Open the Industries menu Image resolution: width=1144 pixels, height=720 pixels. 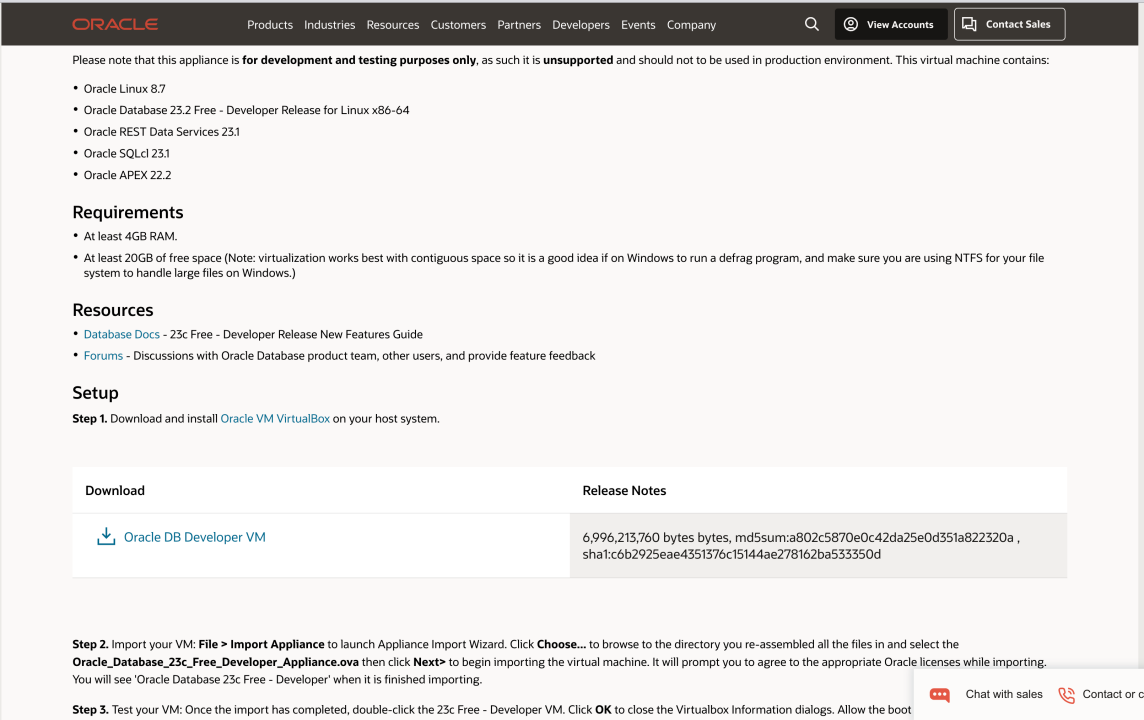tap(330, 25)
